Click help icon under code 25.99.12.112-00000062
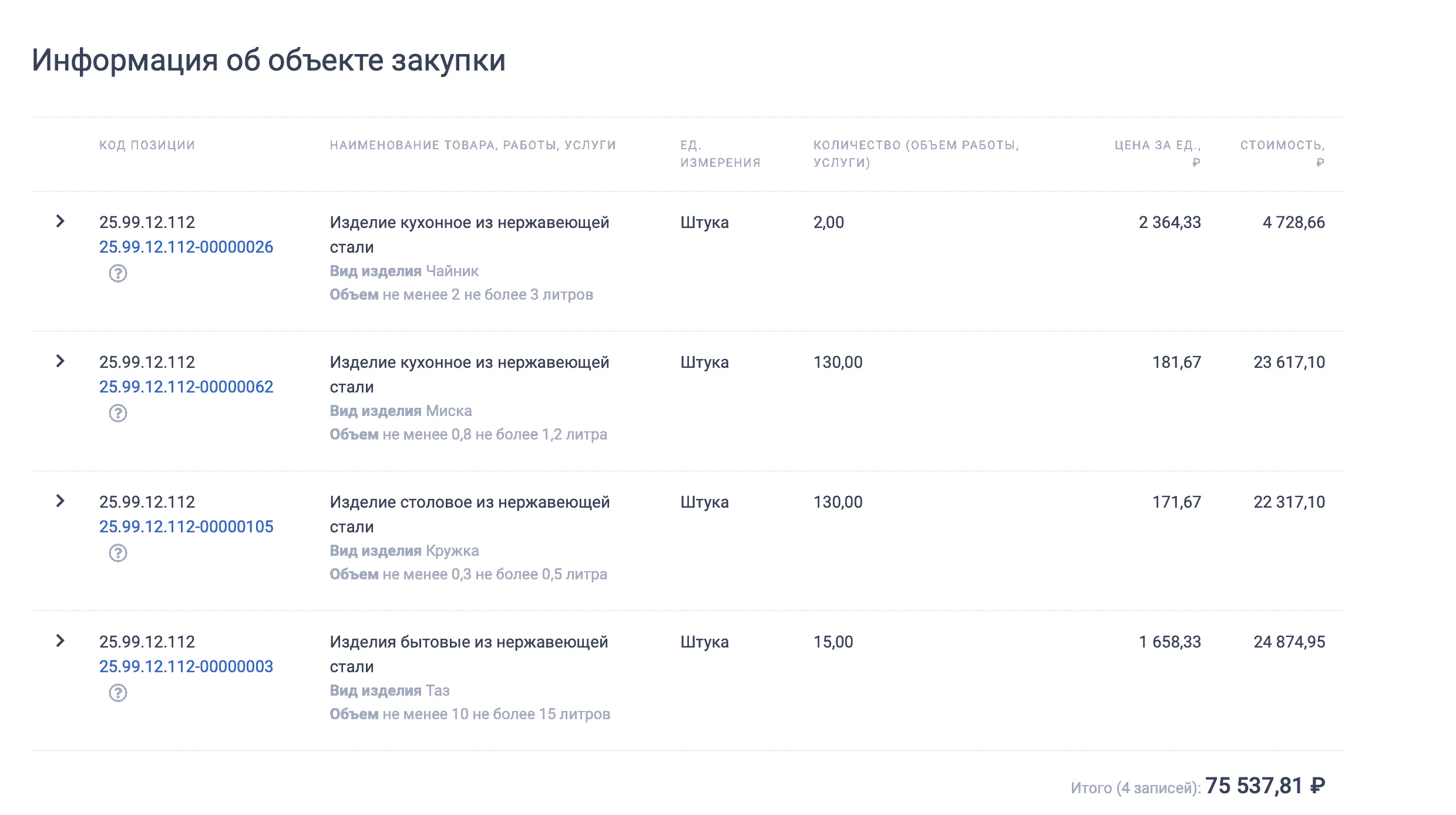1456x815 pixels. (118, 413)
